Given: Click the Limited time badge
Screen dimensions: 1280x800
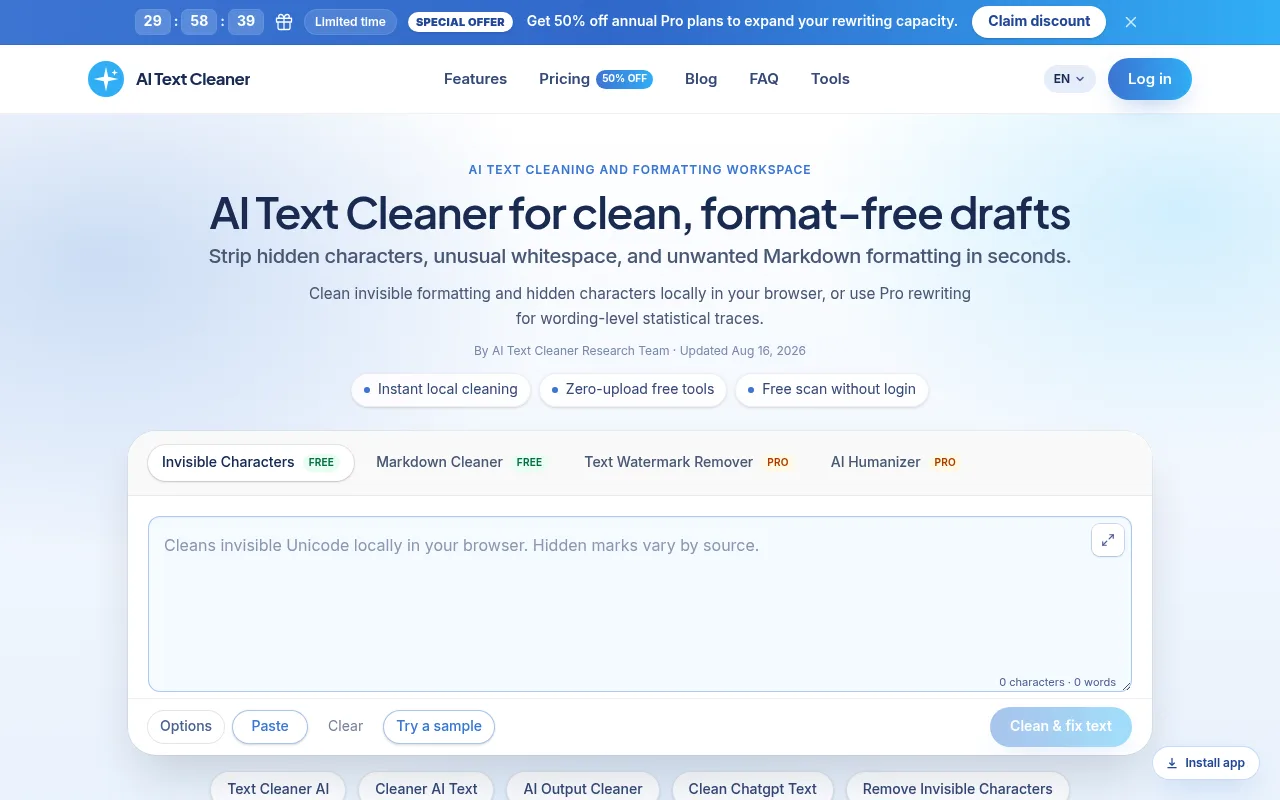Looking at the screenshot, I should click(x=350, y=22).
